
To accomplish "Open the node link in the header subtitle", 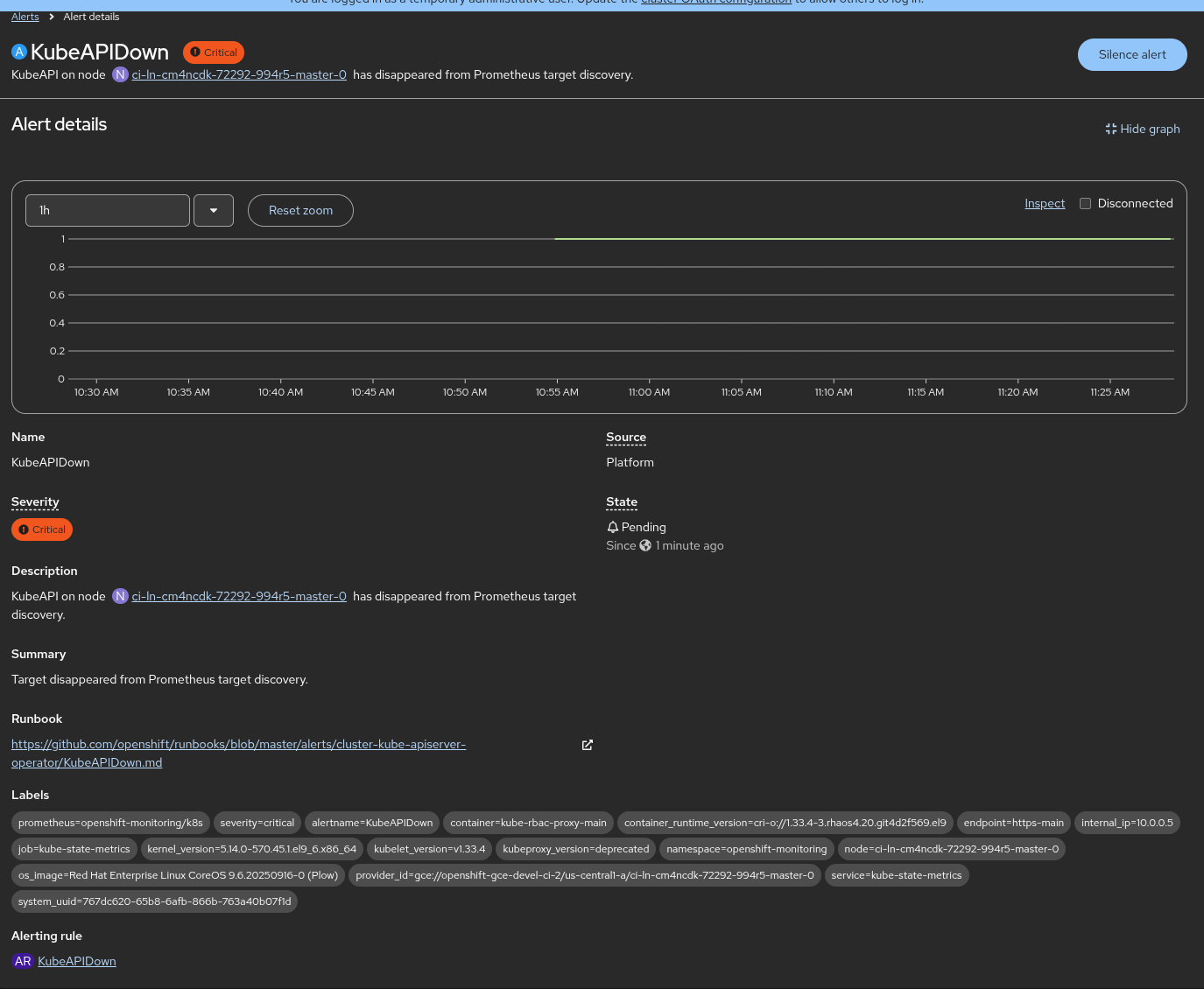I will (x=239, y=74).
